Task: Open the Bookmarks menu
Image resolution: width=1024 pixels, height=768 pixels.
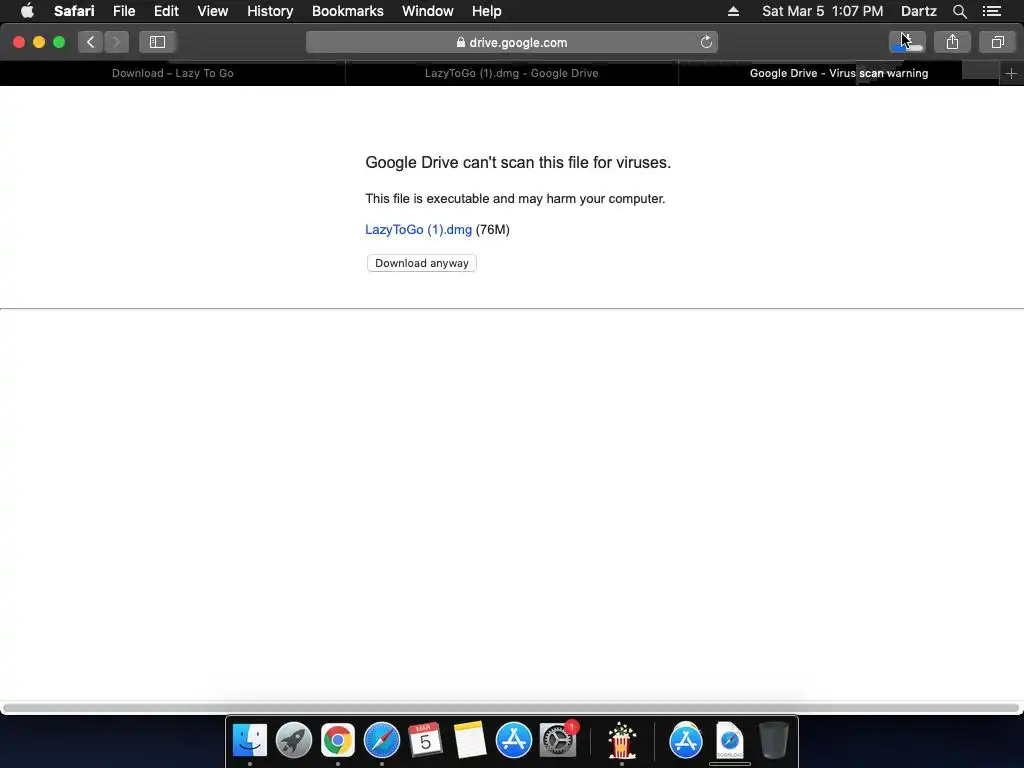Action: 347,11
